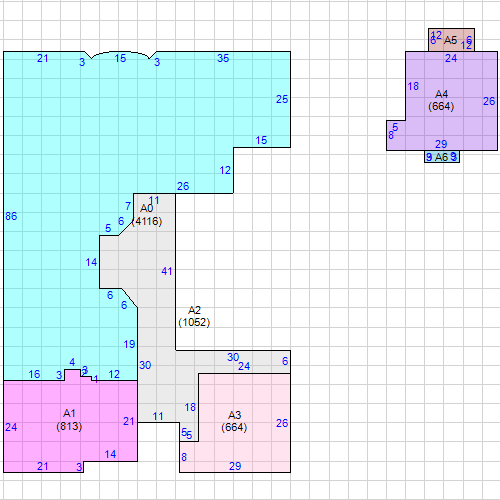Select the A2 (1052) area label
The height and width of the screenshot is (500, 500).
tap(194, 316)
